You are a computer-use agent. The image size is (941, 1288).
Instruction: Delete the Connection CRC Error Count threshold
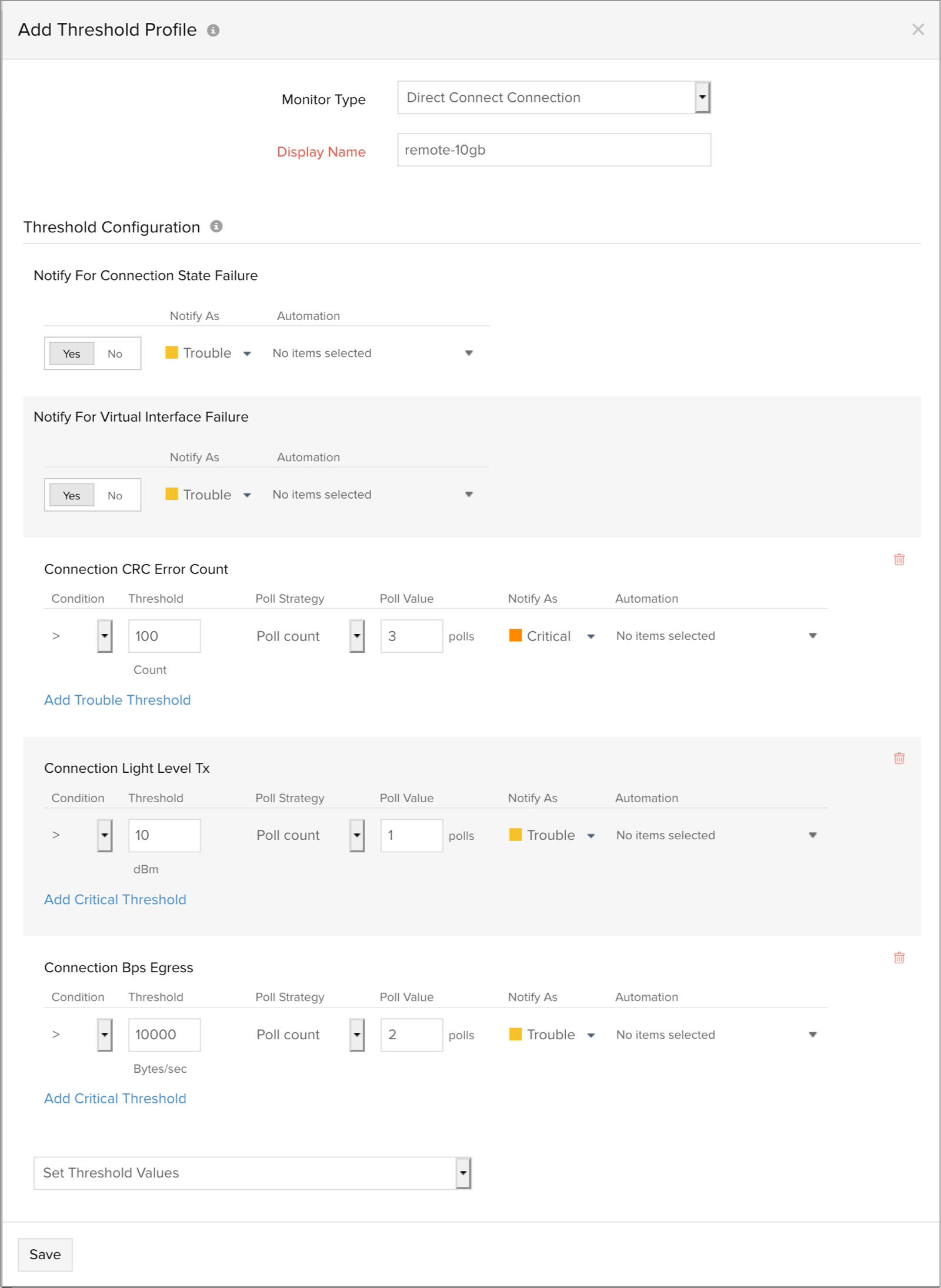point(899,559)
